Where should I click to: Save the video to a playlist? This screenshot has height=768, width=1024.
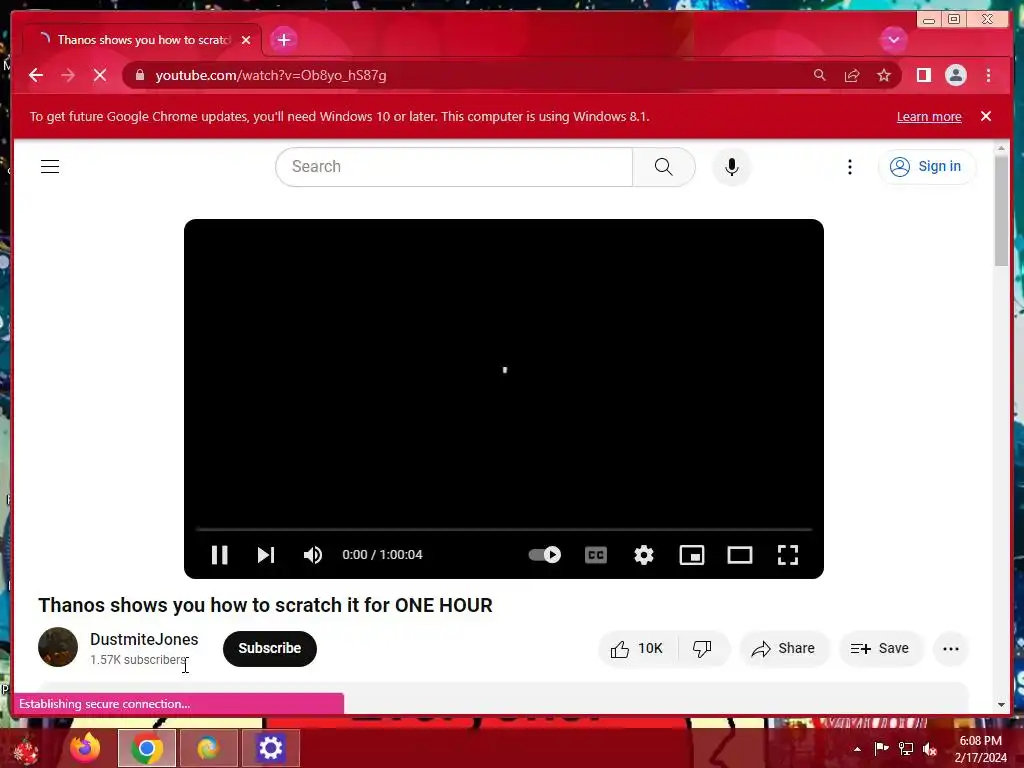pyautogui.click(x=880, y=648)
